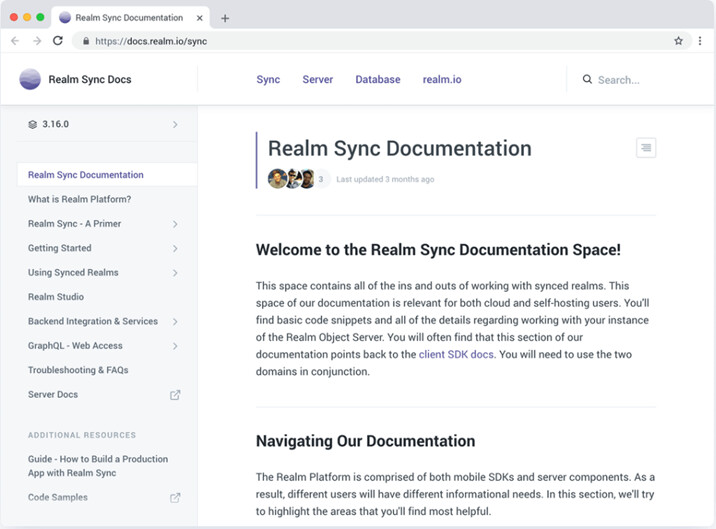Open Guide - How to Build a Production App
The image size is (716, 529).
(x=98, y=466)
